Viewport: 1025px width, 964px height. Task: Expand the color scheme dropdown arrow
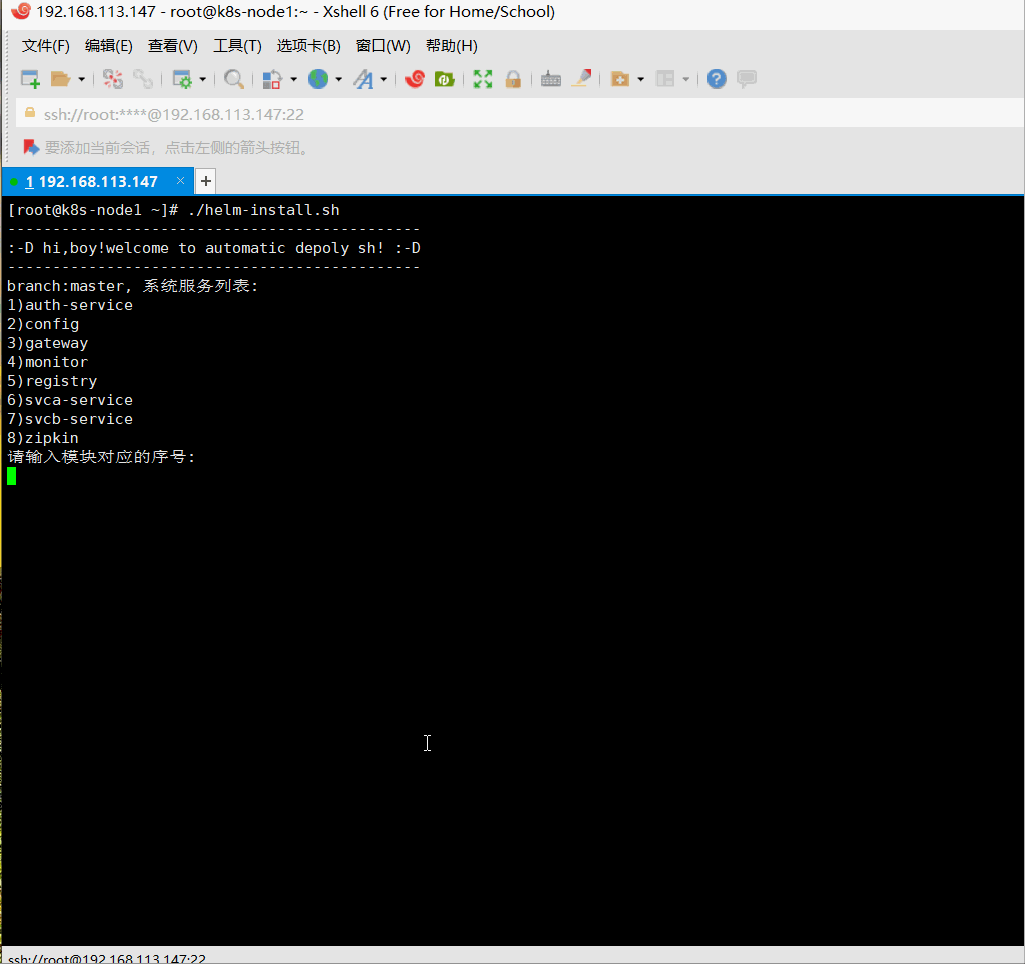pos(294,79)
